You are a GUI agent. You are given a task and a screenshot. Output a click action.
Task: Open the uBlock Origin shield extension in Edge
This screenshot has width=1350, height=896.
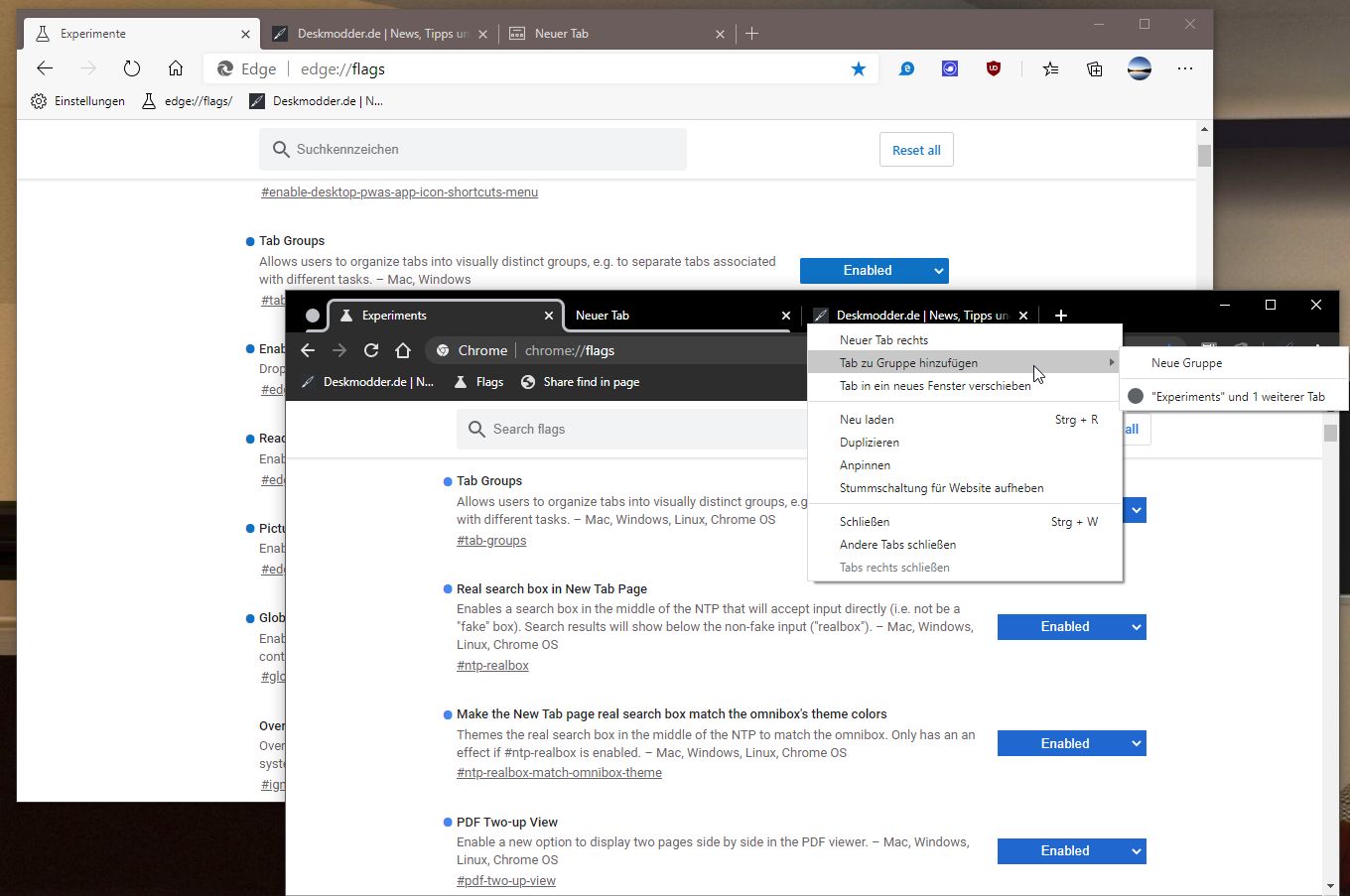point(994,68)
